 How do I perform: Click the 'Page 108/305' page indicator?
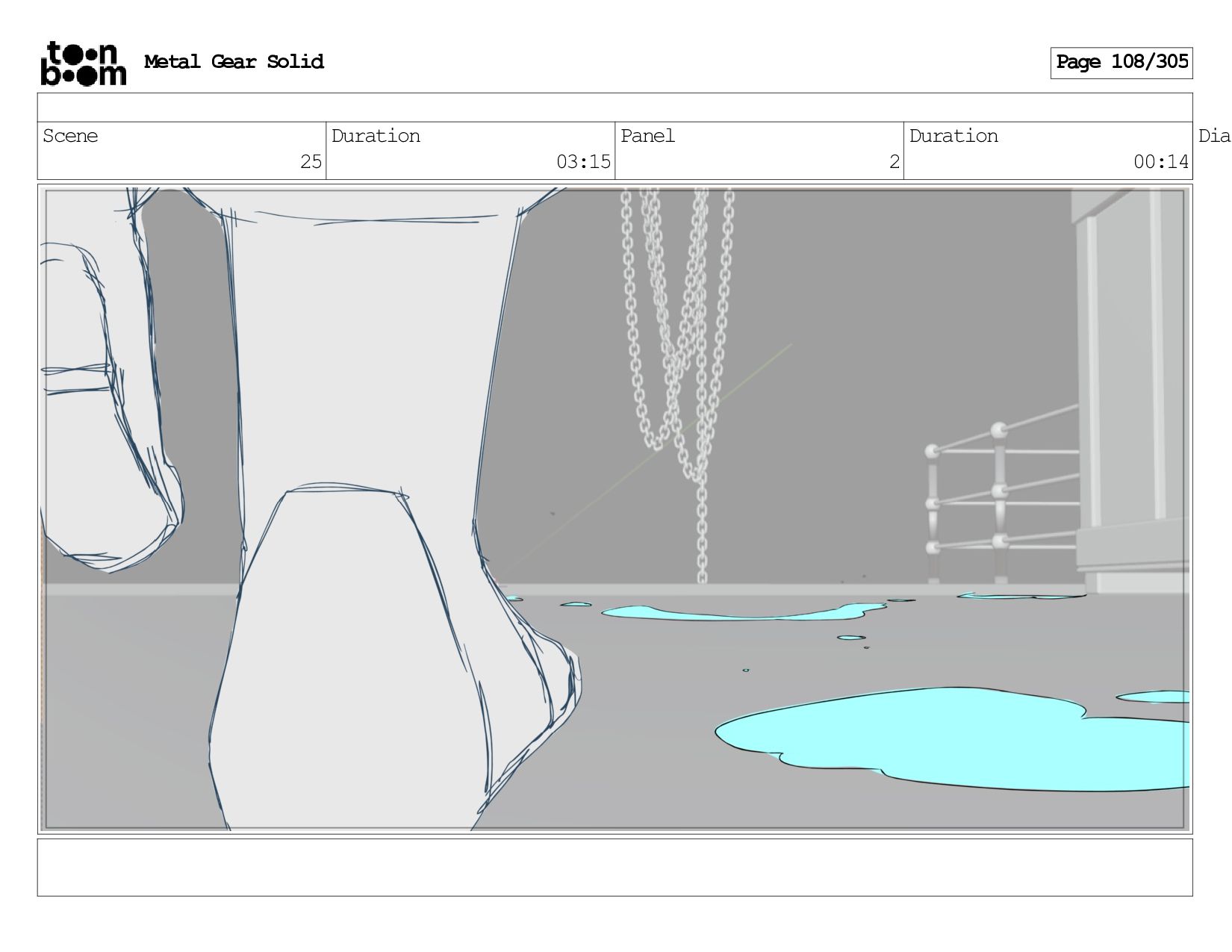click(1121, 63)
